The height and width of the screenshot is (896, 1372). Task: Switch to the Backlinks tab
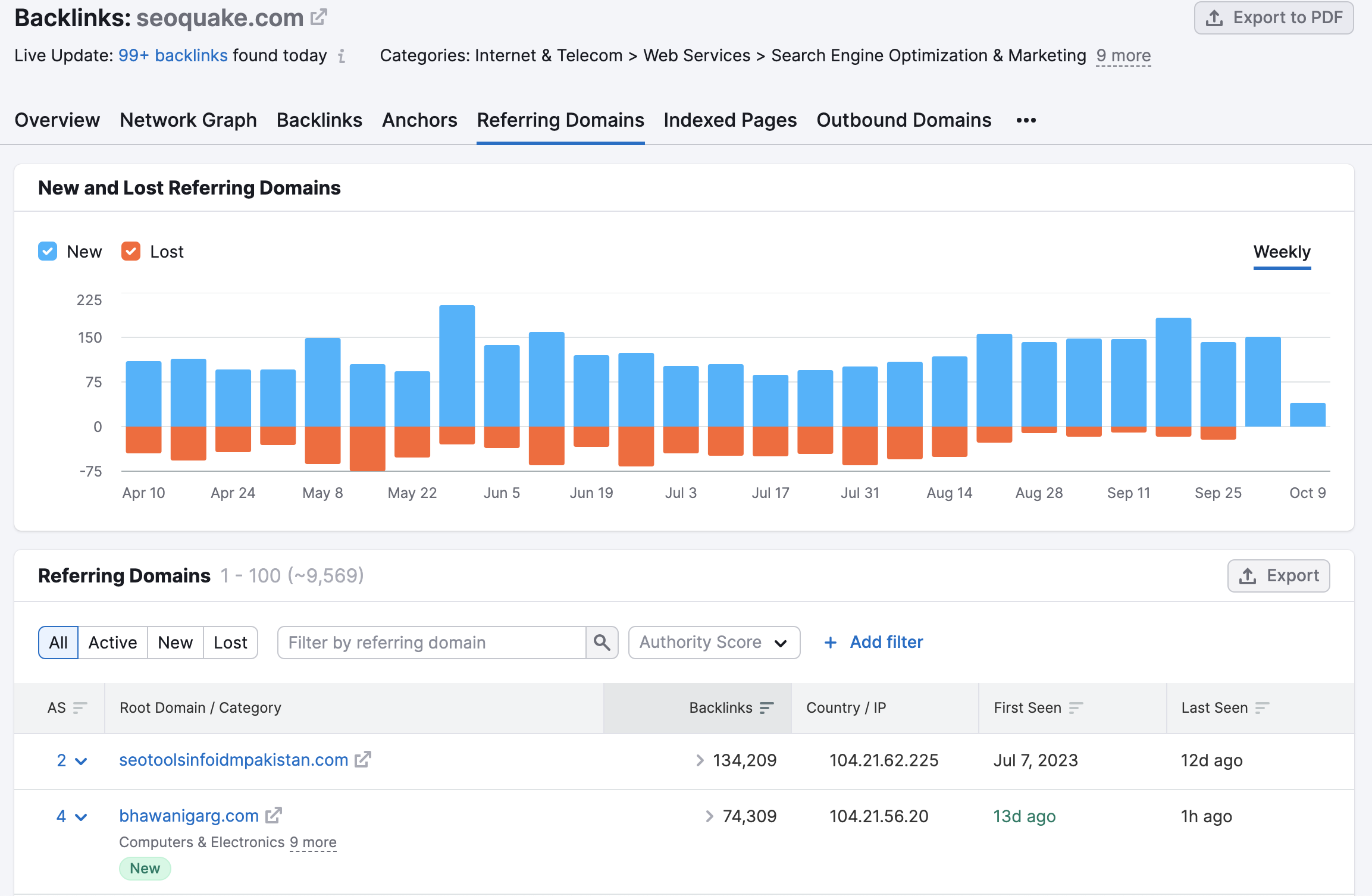click(x=319, y=120)
